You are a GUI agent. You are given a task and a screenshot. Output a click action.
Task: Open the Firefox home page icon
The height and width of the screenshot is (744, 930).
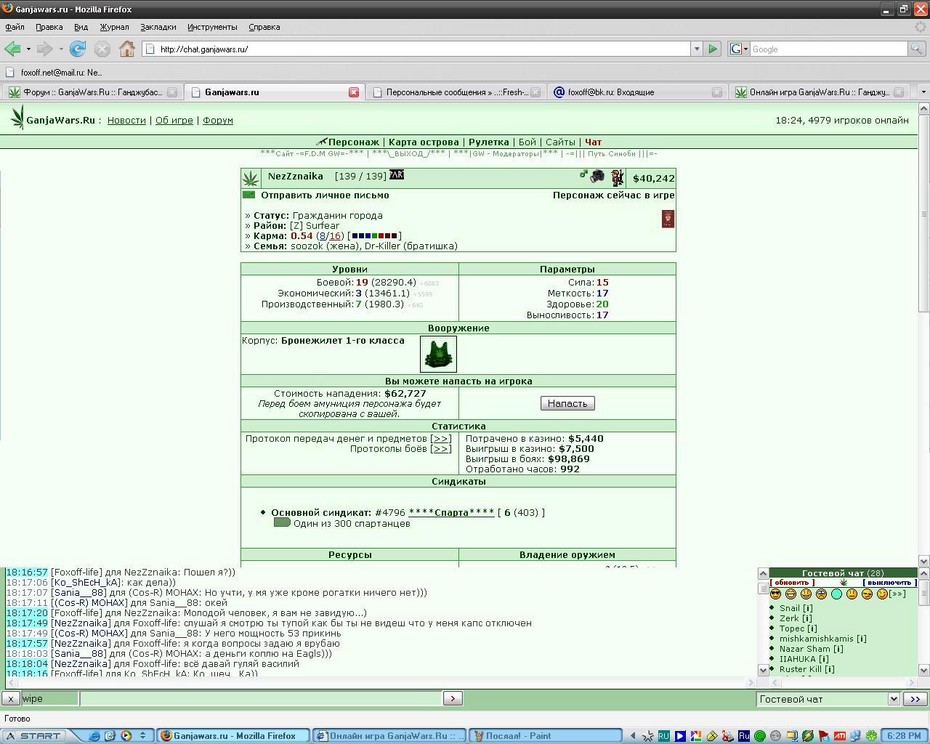[x=127, y=49]
